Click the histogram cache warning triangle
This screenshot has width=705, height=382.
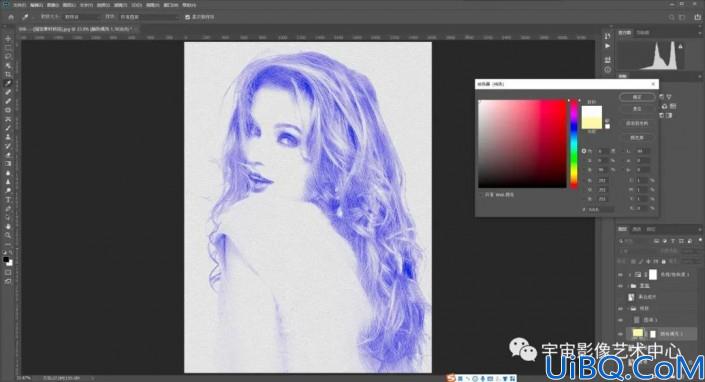680,46
